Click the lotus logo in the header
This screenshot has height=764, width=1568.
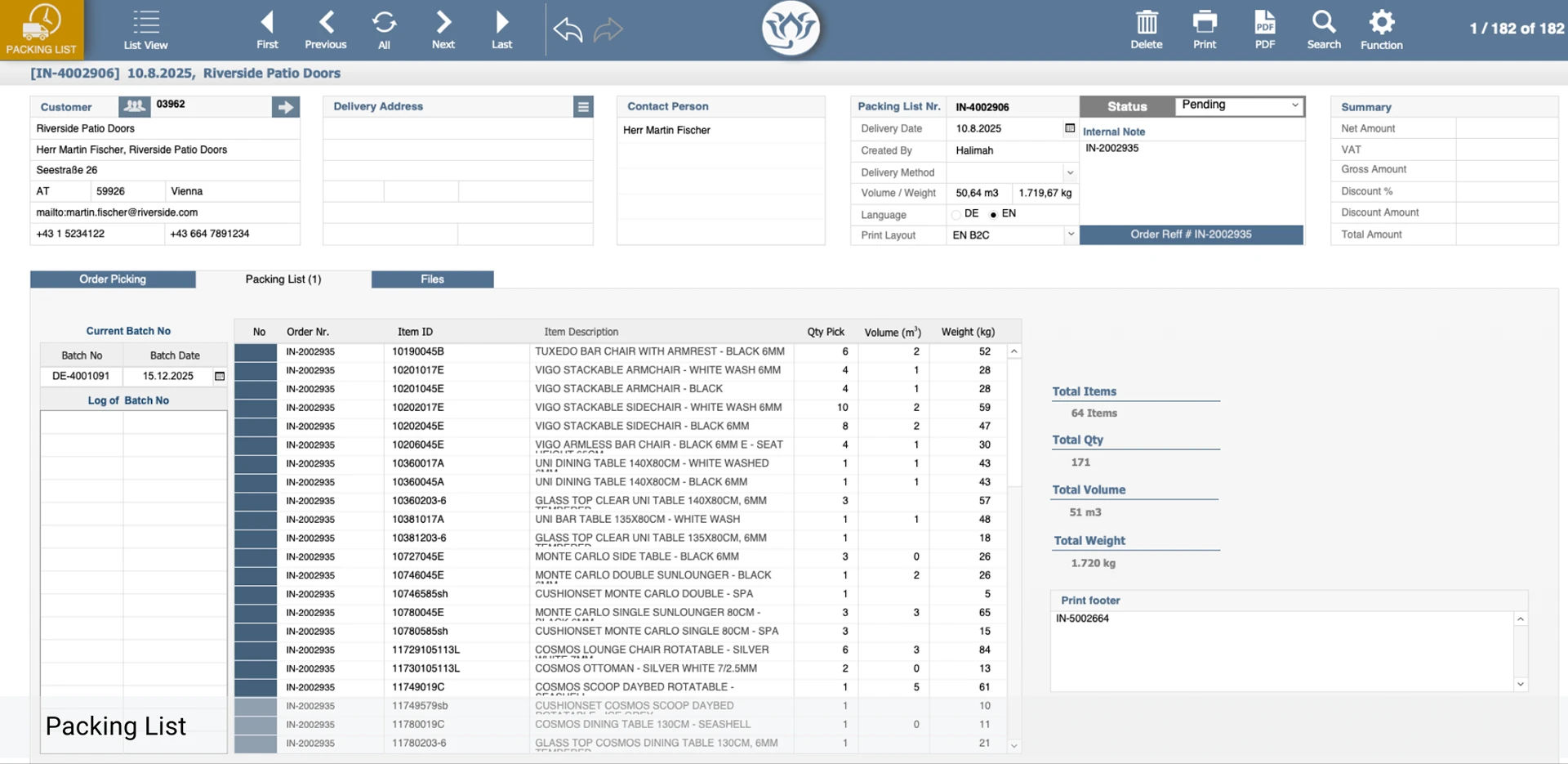[x=790, y=29]
